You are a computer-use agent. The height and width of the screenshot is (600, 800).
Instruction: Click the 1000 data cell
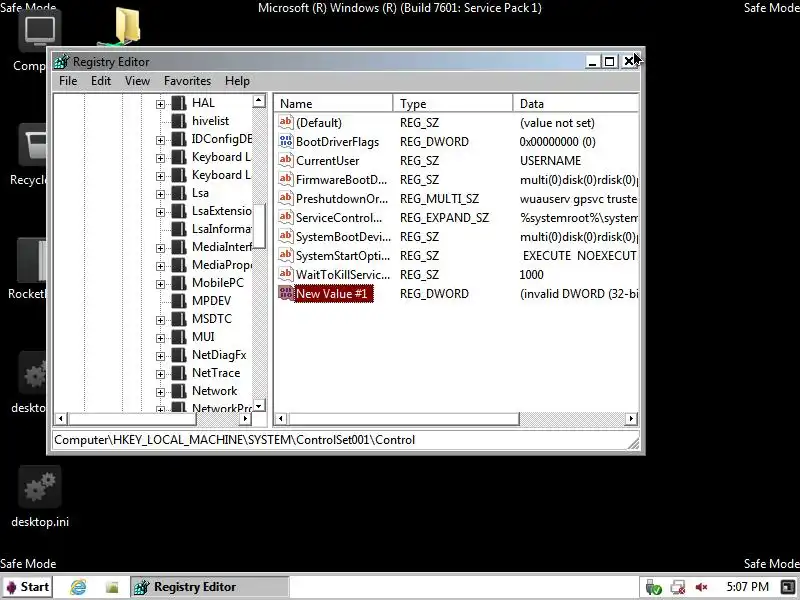click(531, 274)
